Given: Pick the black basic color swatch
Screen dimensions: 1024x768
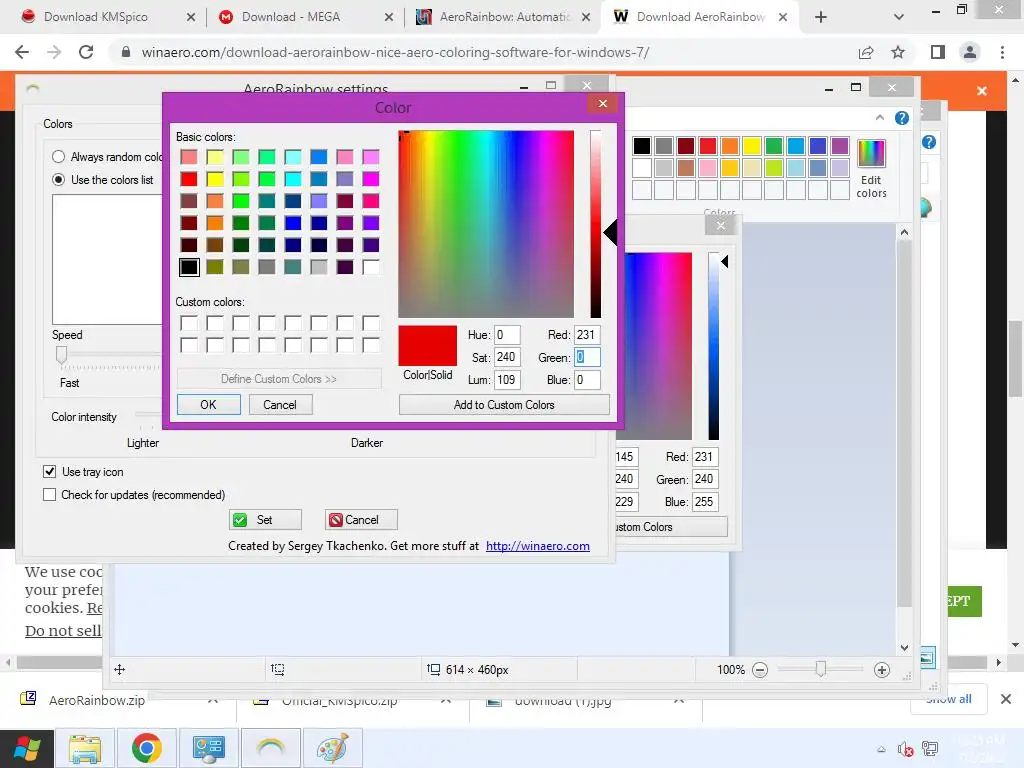Looking at the screenshot, I should [x=189, y=266].
